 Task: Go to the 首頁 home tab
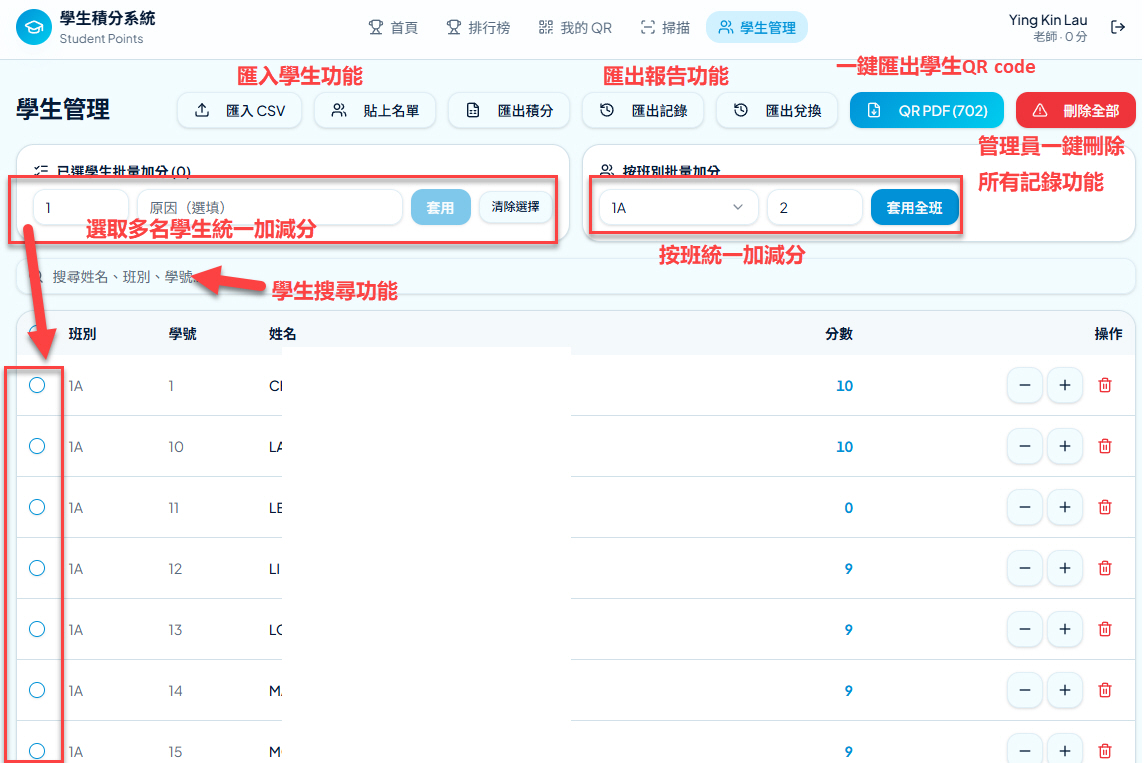pyautogui.click(x=393, y=28)
